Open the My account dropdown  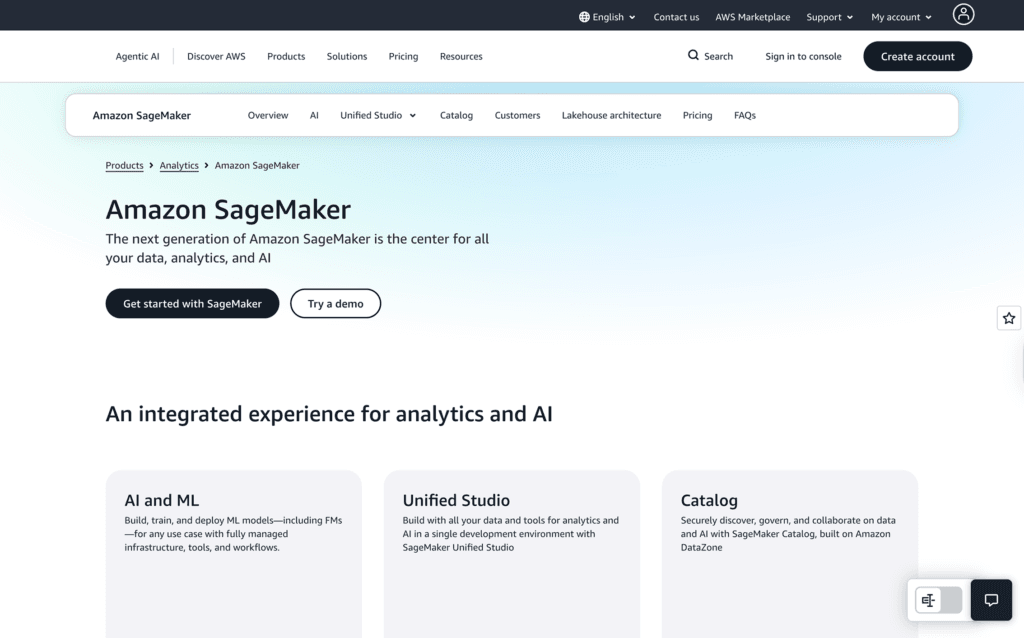point(901,17)
